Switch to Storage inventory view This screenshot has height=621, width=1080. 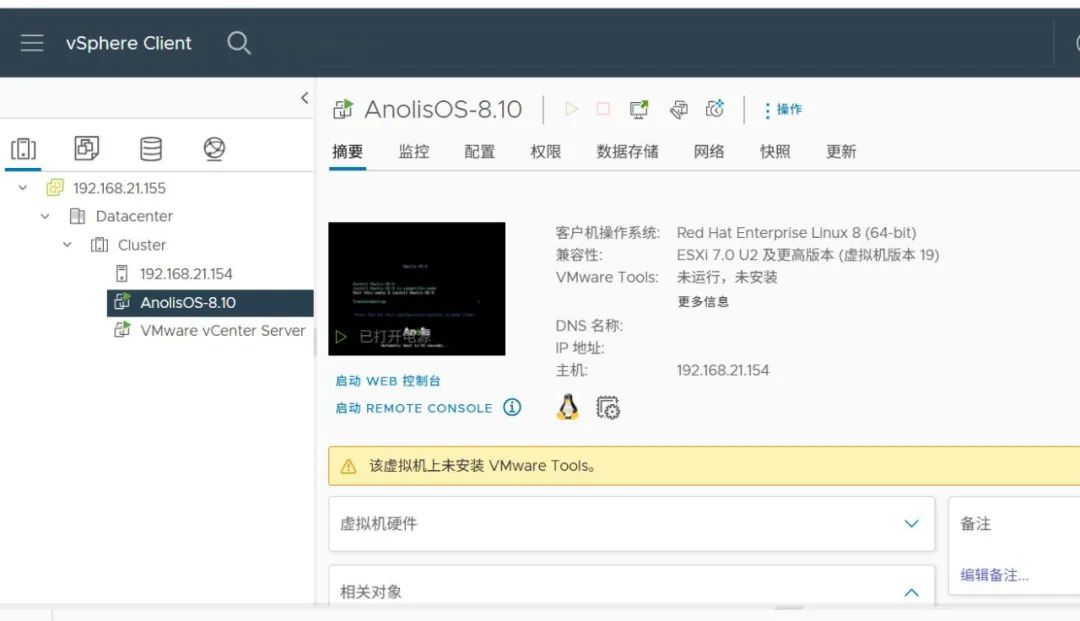click(x=151, y=148)
